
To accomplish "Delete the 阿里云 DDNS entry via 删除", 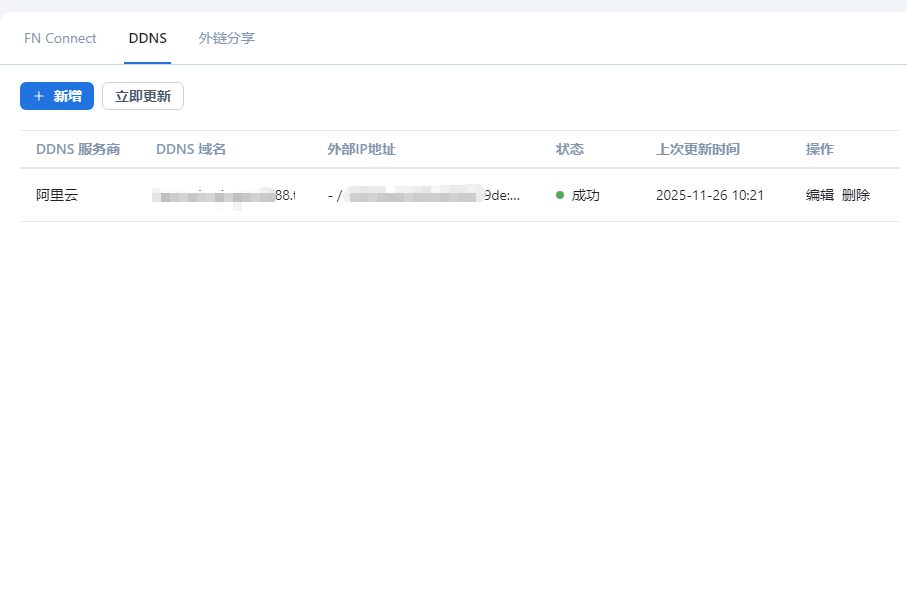I will pos(856,195).
